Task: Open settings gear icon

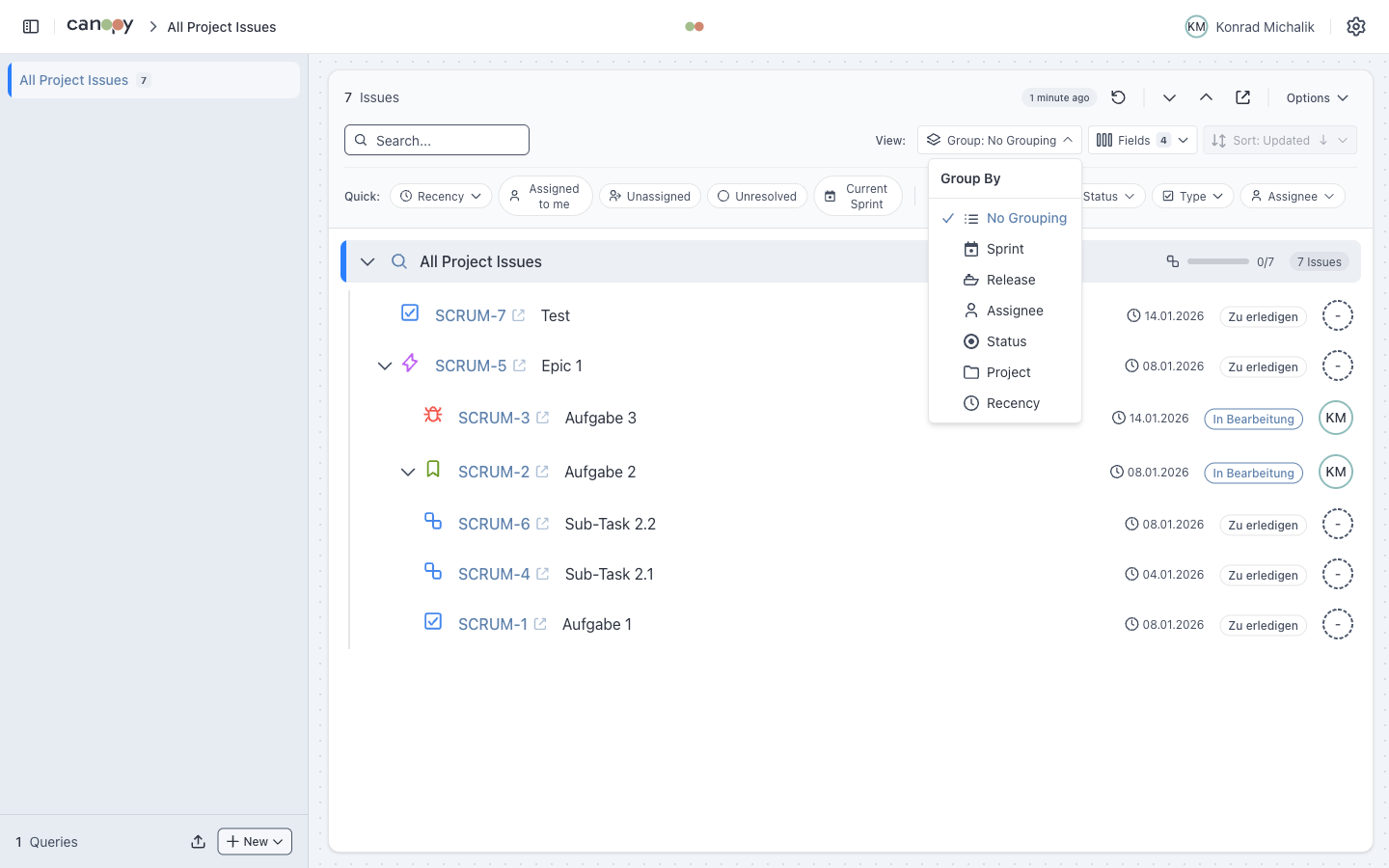Action: (x=1356, y=27)
